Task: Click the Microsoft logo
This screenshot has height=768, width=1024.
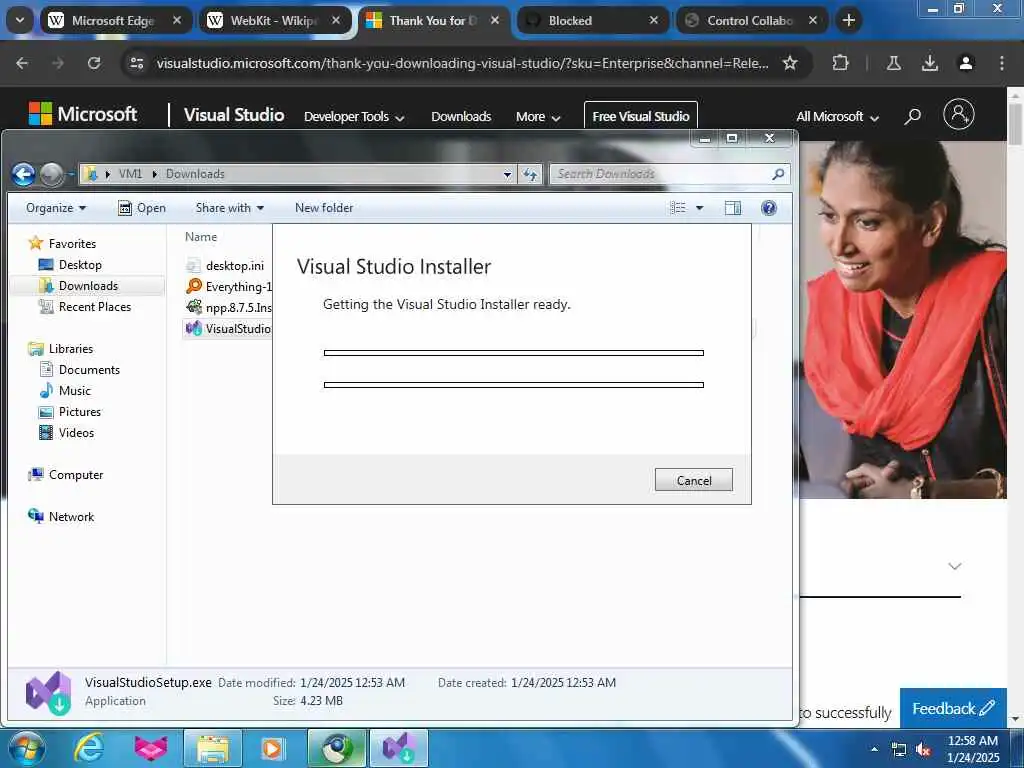Action: tap(83, 114)
